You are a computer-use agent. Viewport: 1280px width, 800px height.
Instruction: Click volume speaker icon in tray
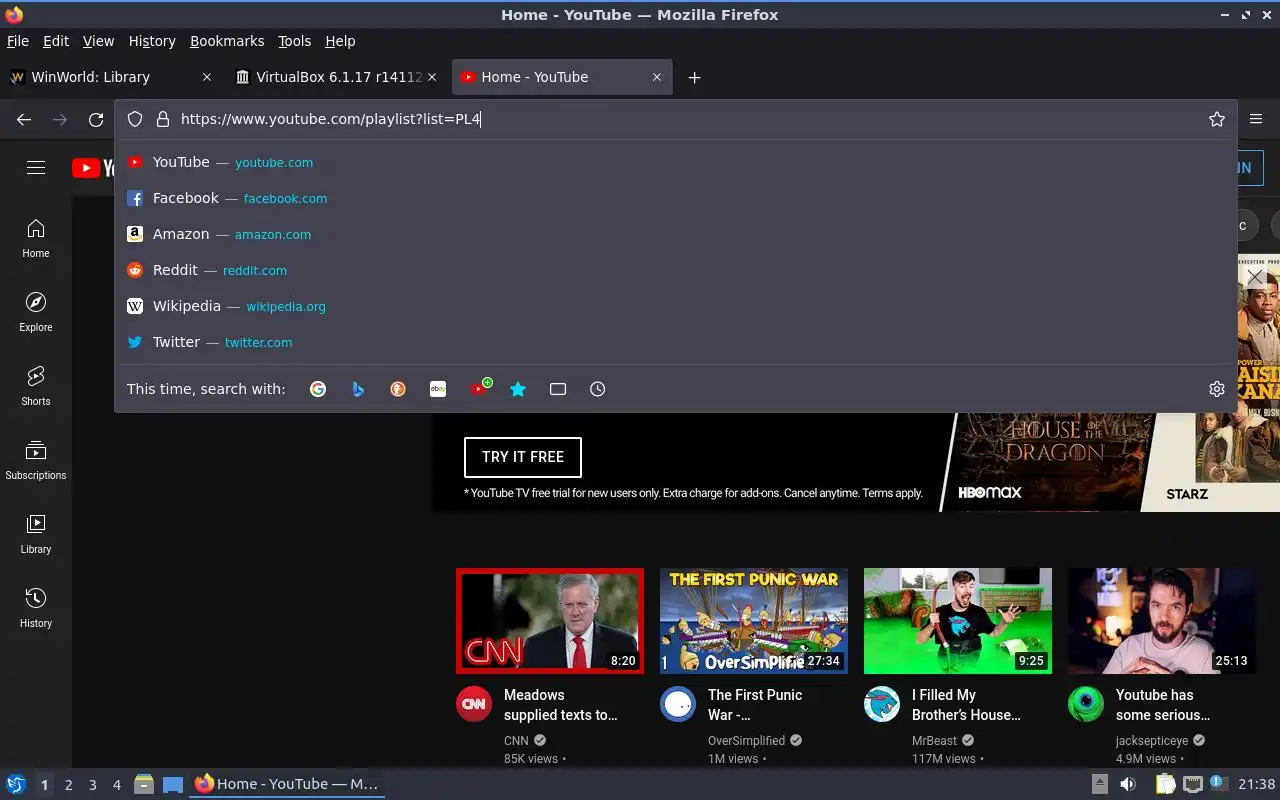pos(1128,784)
